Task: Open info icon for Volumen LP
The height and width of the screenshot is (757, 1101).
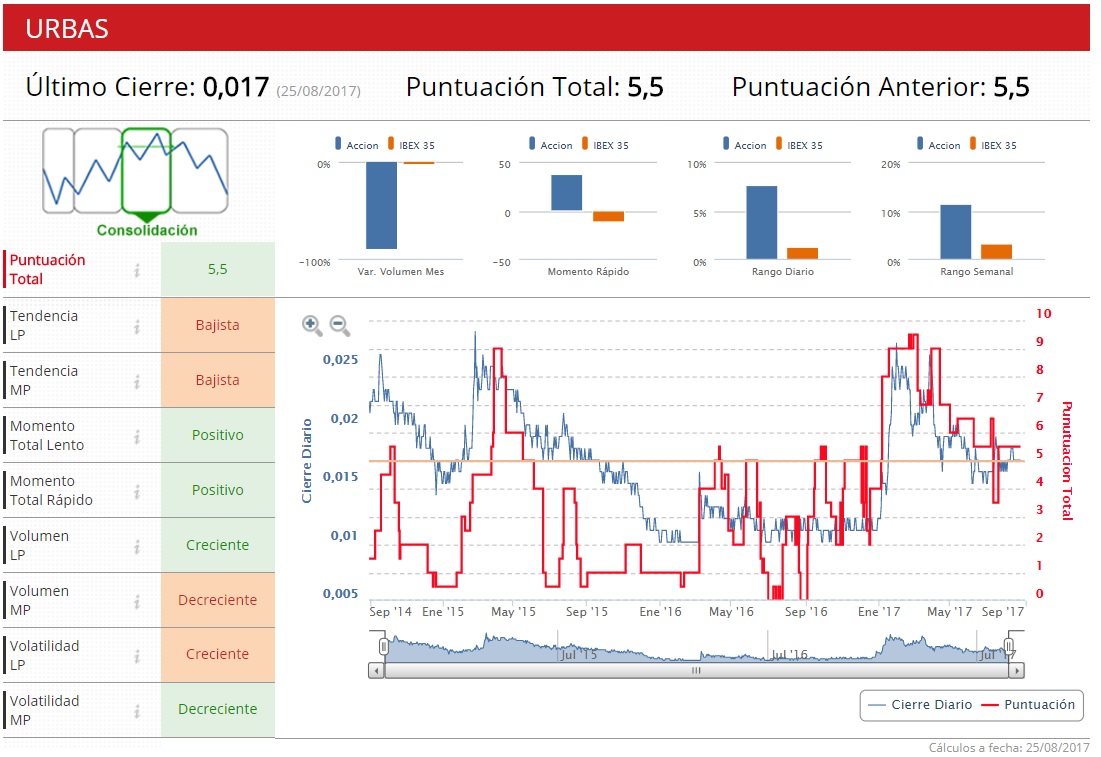Action: coord(138,546)
